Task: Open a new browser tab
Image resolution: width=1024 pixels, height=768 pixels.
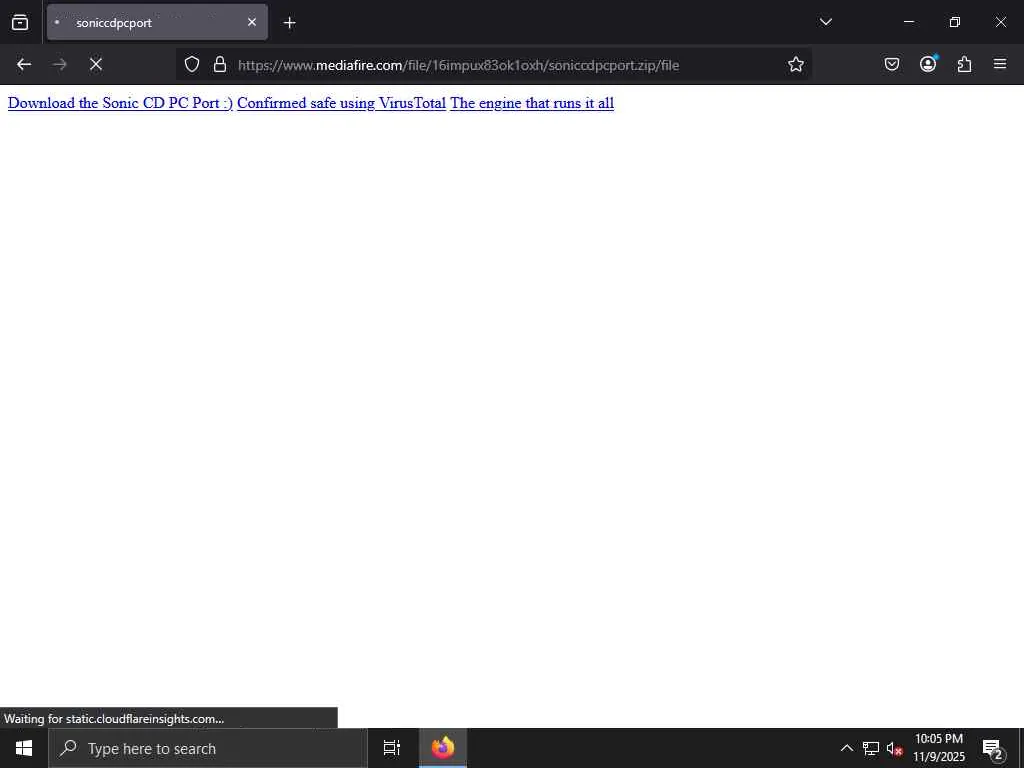Action: [289, 23]
